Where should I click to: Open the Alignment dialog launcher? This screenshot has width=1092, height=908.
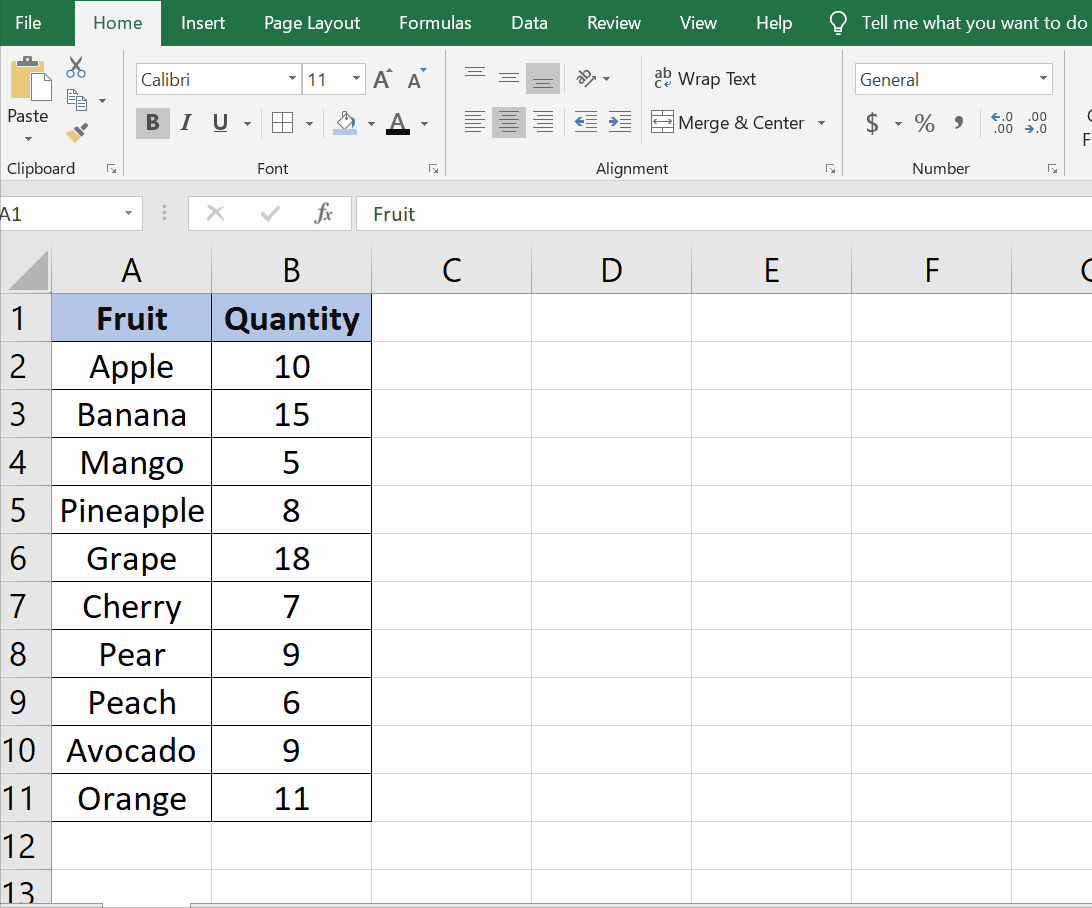pyautogui.click(x=830, y=169)
